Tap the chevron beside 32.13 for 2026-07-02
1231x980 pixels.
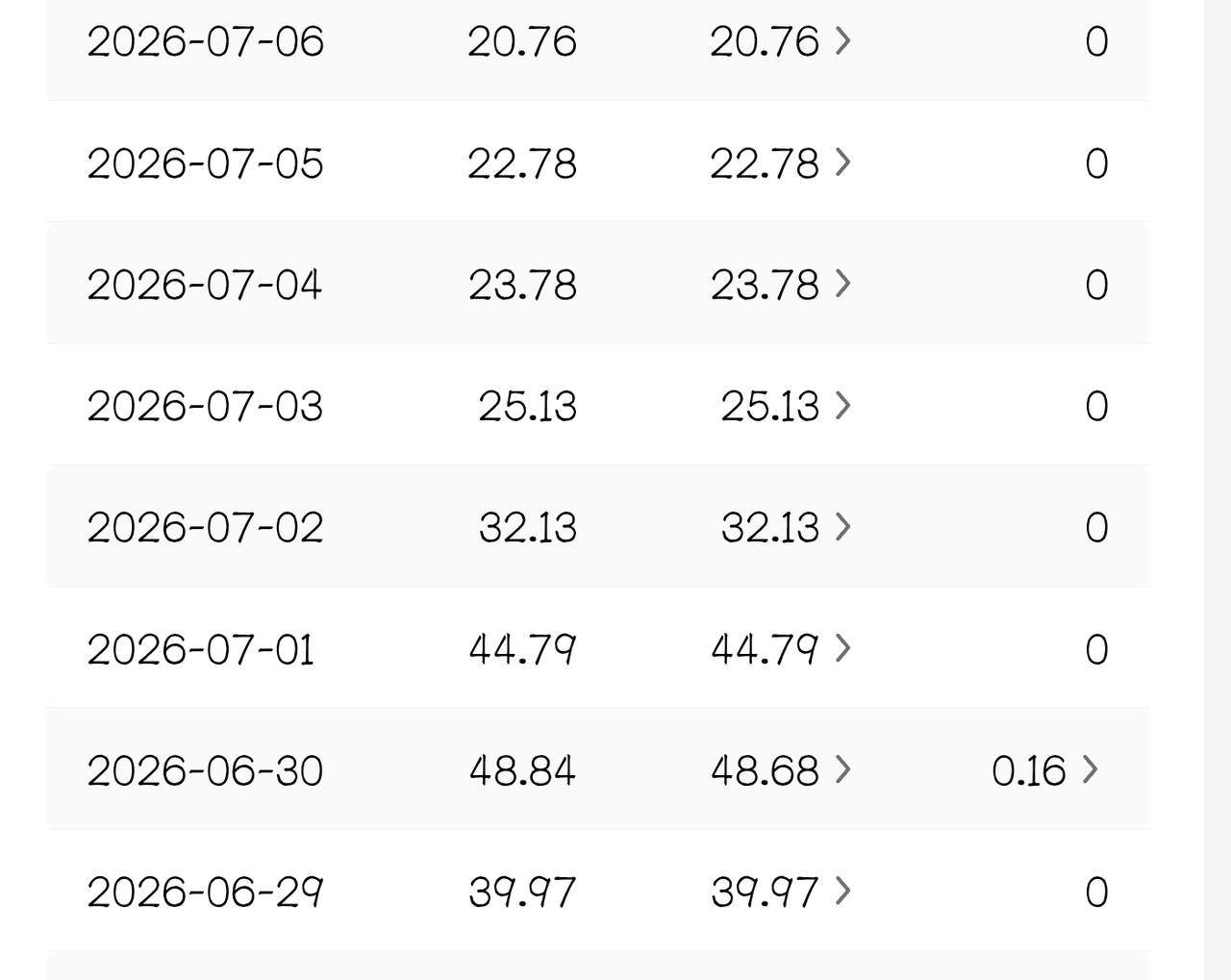pyautogui.click(x=842, y=526)
